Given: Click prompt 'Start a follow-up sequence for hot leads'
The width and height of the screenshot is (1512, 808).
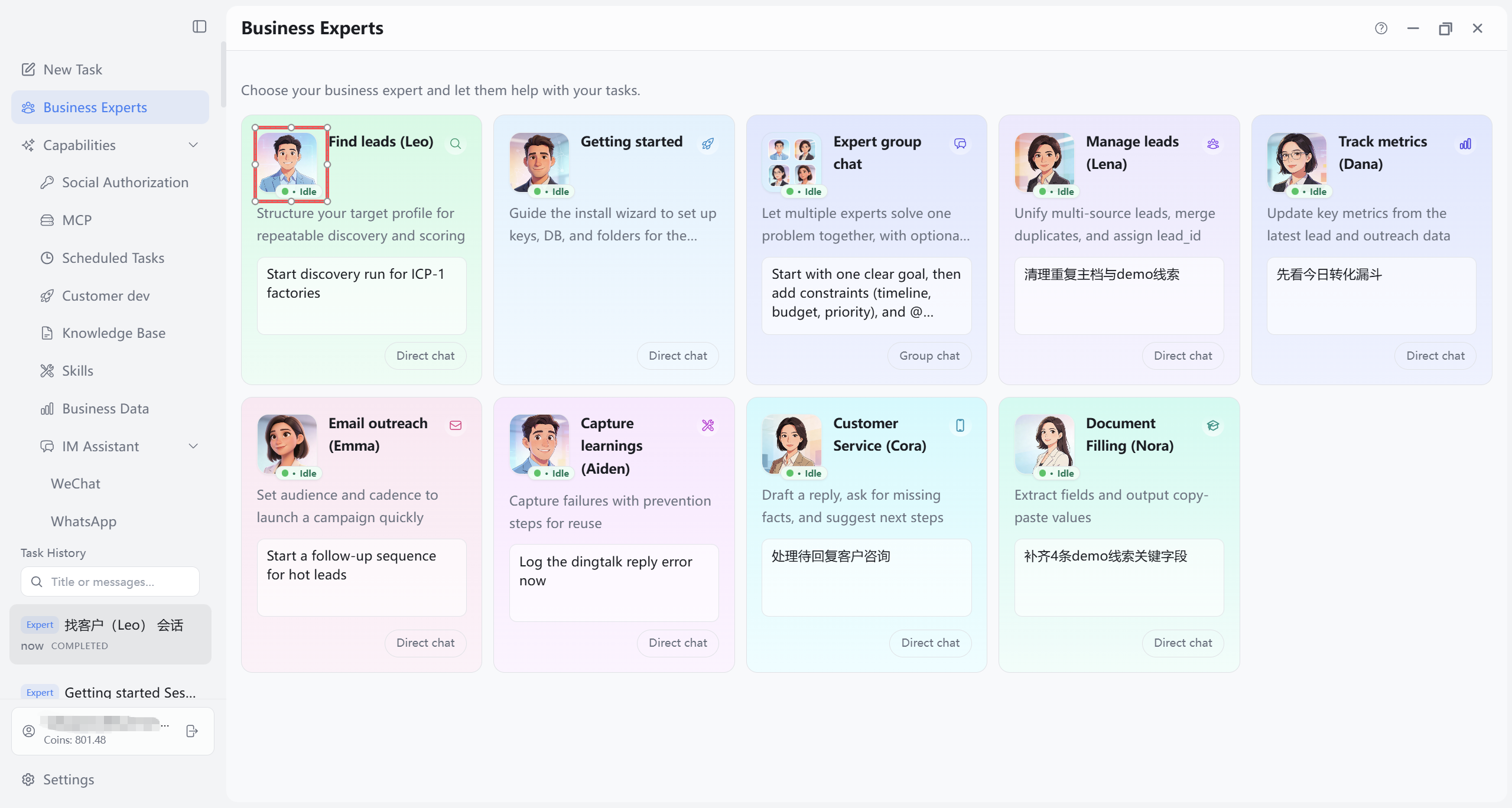Looking at the screenshot, I should coord(362,577).
